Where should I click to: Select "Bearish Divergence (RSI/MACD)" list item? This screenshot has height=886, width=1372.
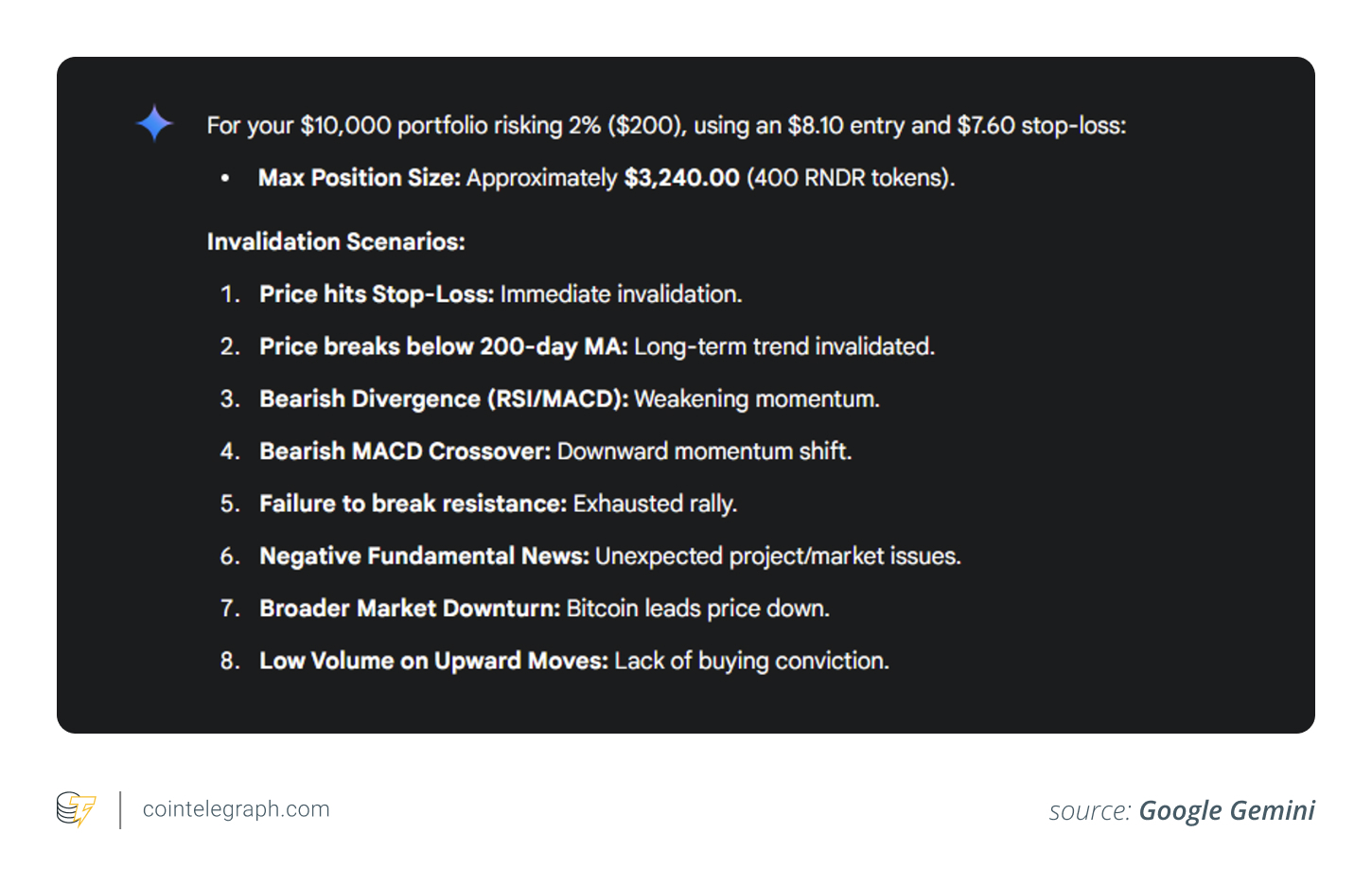(x=444, y=399)
